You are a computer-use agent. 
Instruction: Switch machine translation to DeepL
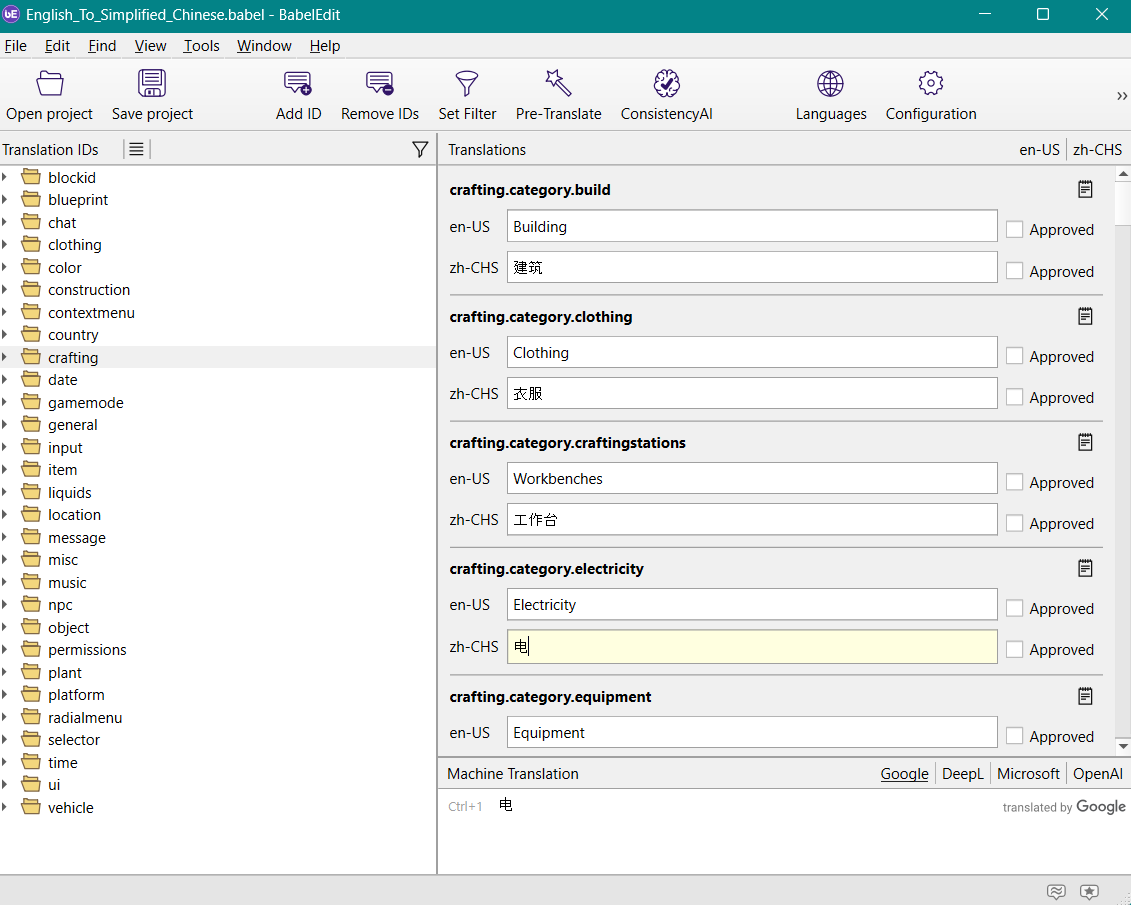tap(962, 774)
